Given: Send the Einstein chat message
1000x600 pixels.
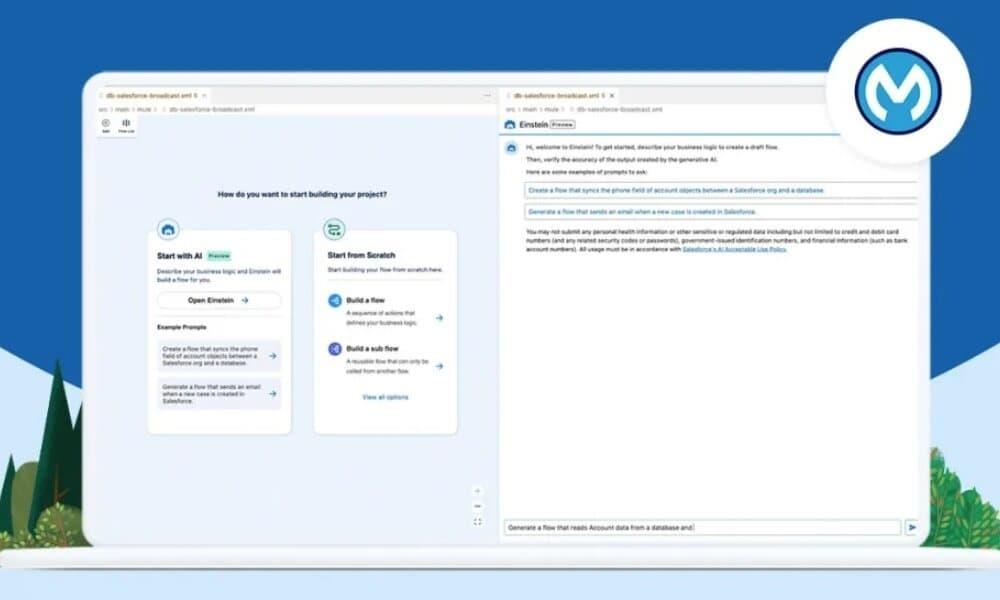Looking at the screenshot, I should pyautogui.click(x=913, y=527).
